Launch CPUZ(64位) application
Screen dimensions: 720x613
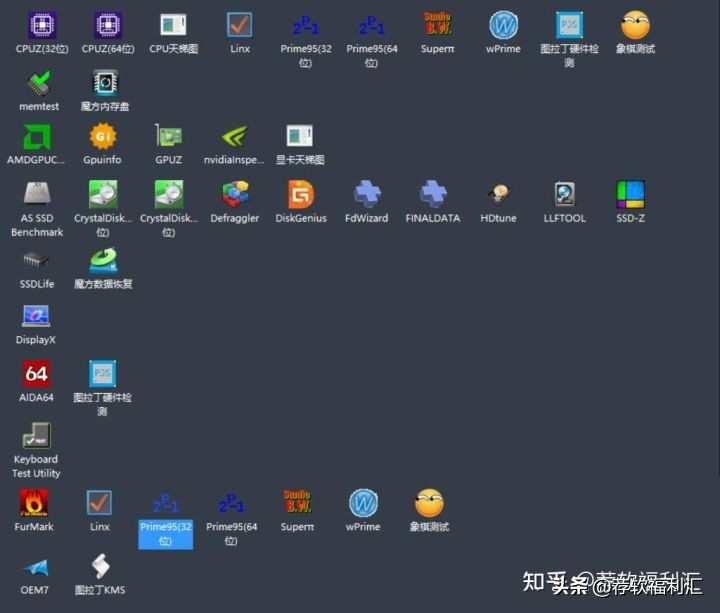(107, 26)
